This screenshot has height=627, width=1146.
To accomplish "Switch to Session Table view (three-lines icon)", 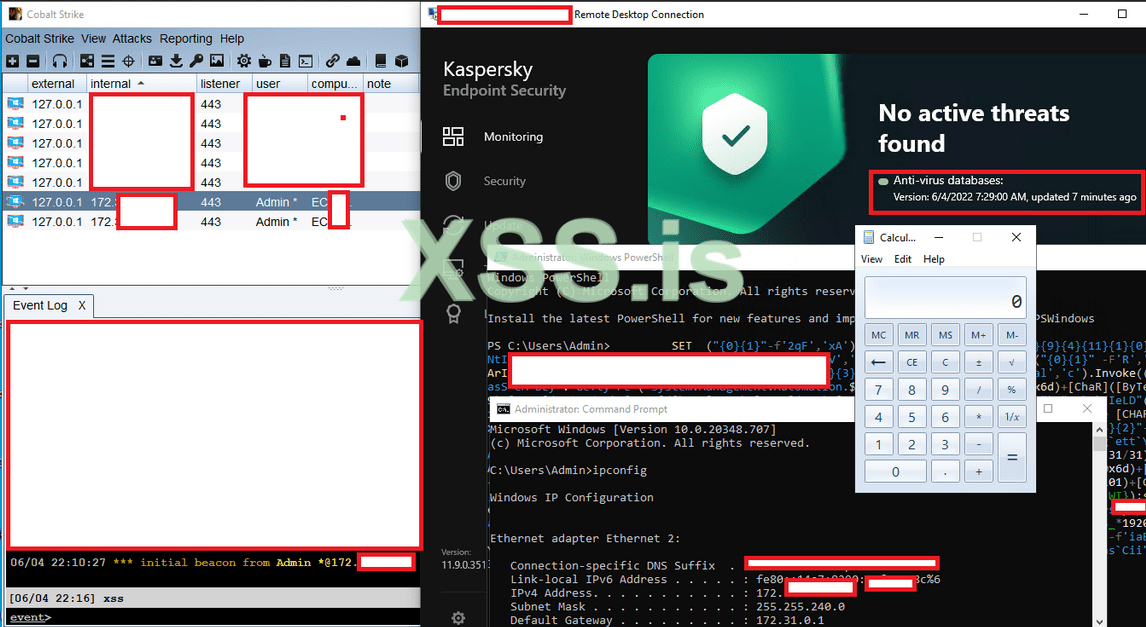I will [x=107, y=61].
